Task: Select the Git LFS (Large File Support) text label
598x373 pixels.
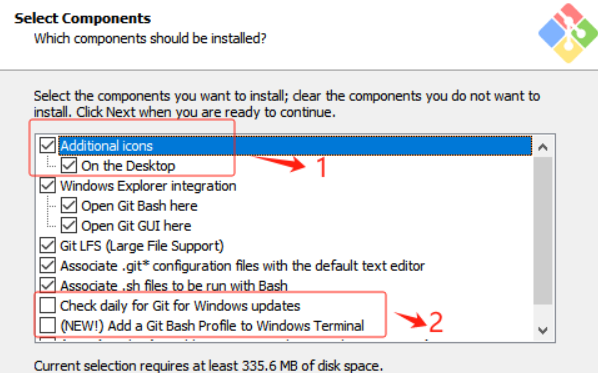Action: [142, 246]
